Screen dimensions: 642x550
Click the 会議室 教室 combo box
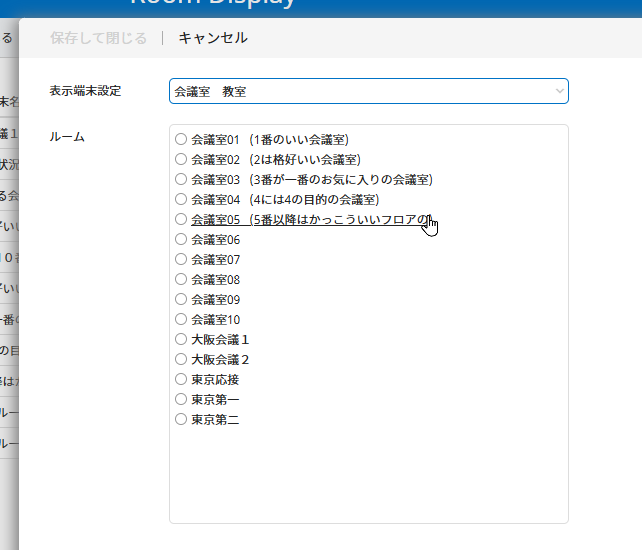click(x=360, y=91)
